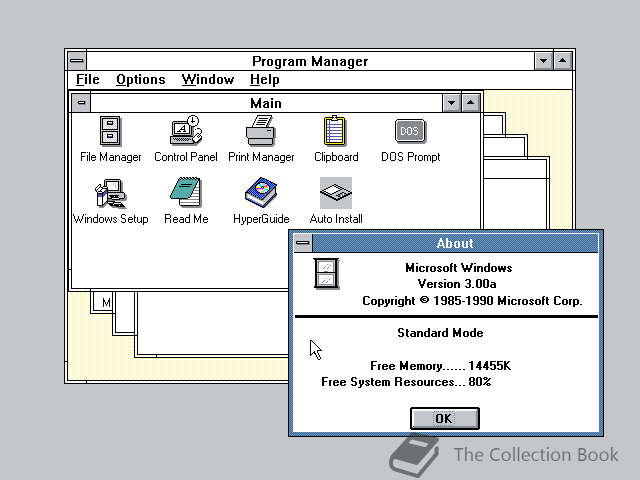Minimize the Program Manager window
This screenshot has width=640, height=480.
(x=543, y=61)
